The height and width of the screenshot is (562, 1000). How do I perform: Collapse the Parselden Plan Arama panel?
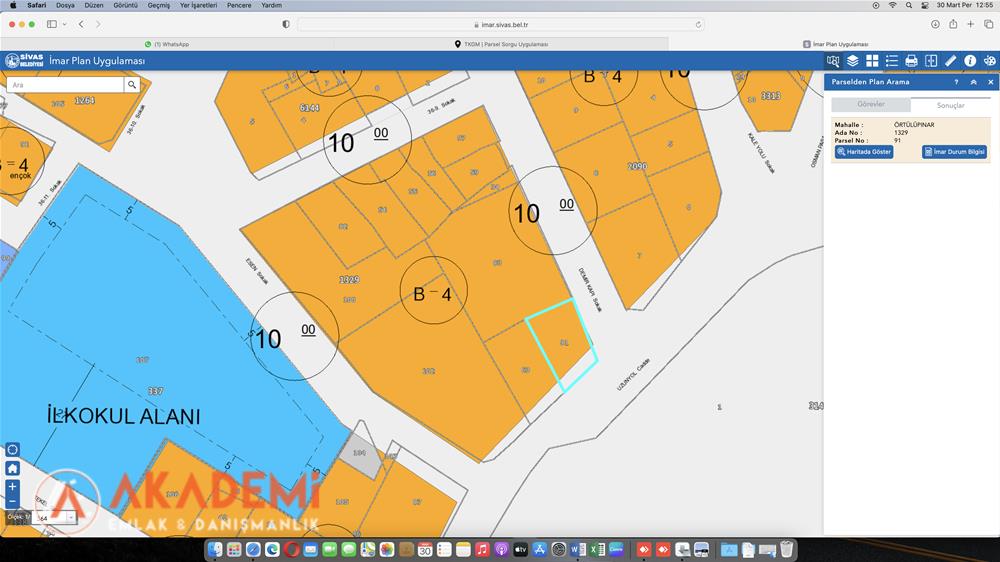pos(973,82)
